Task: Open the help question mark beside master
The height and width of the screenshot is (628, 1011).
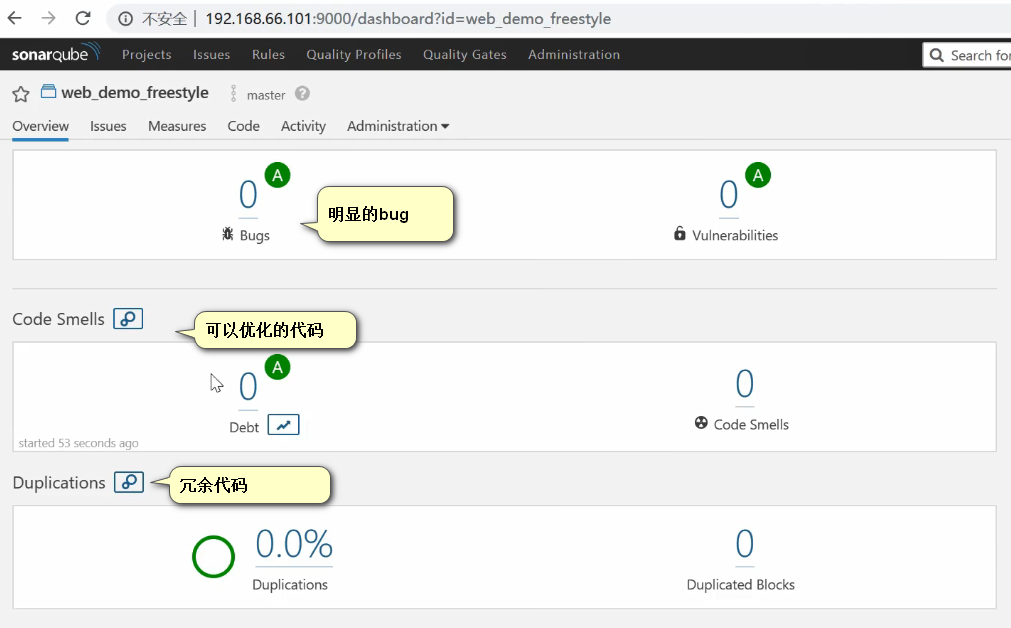Action: 302,93
